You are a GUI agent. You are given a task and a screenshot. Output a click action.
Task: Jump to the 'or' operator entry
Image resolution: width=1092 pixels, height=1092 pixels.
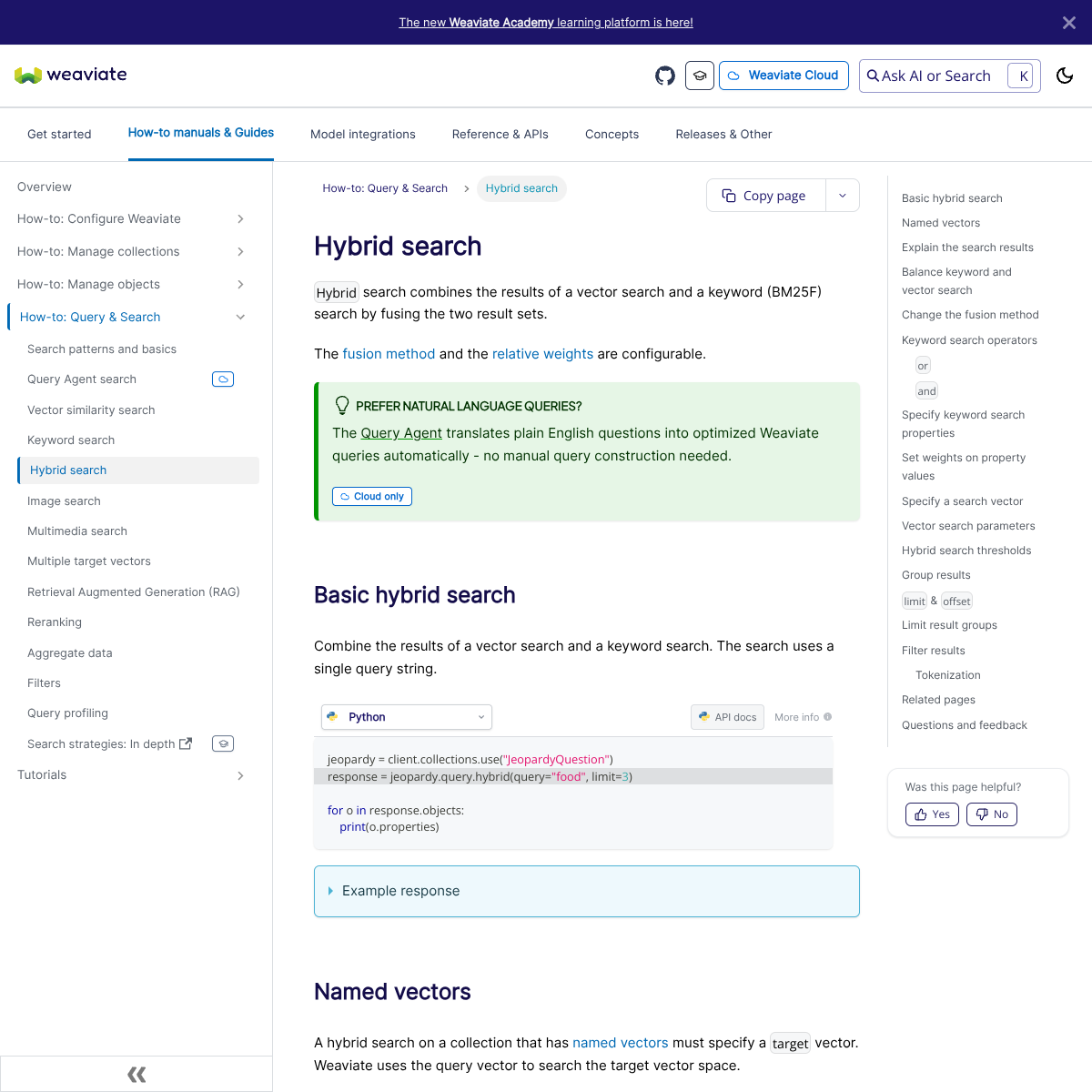click(923, 366)
